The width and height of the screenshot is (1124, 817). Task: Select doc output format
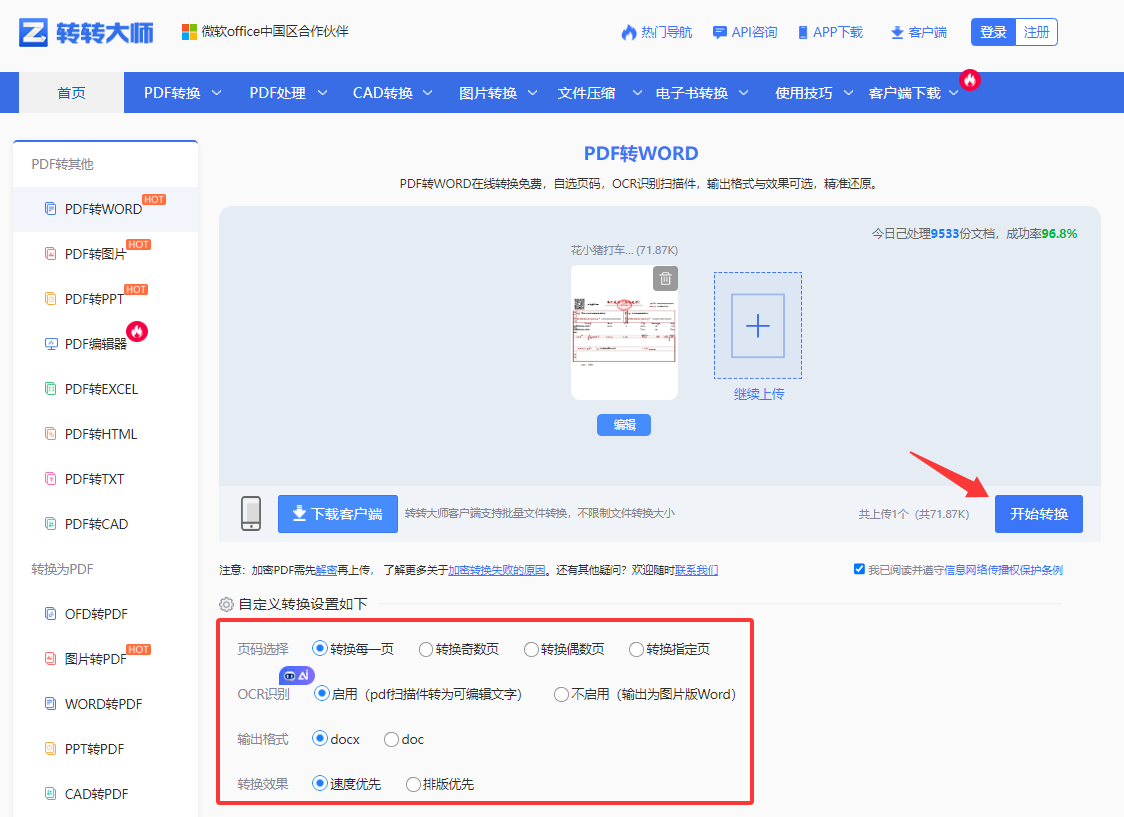click(x=391, y=740)
